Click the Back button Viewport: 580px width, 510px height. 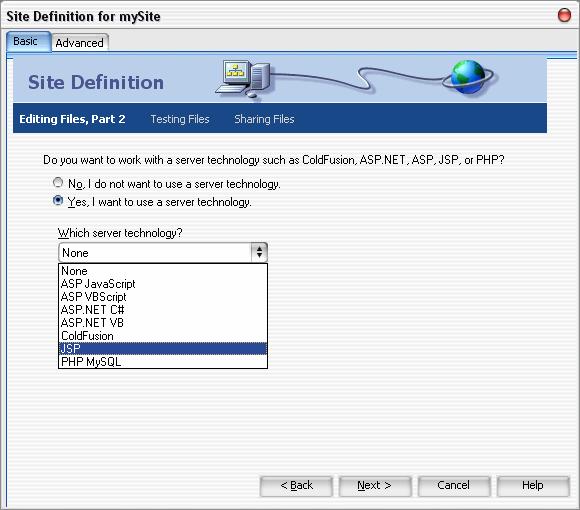pos(296,486)
